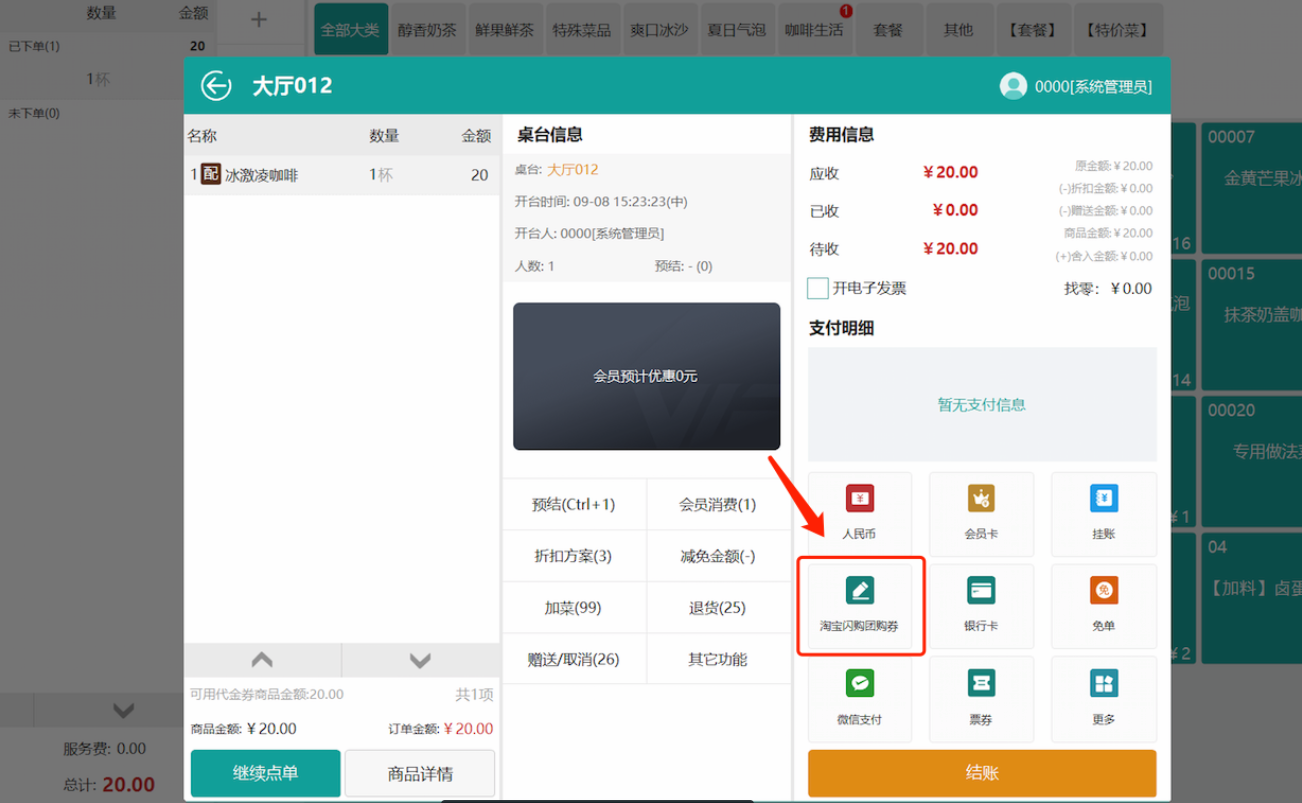Open 其他 category tab
Screen dimensions: 1302x803
pyautogui.click(x=958, y=30)
